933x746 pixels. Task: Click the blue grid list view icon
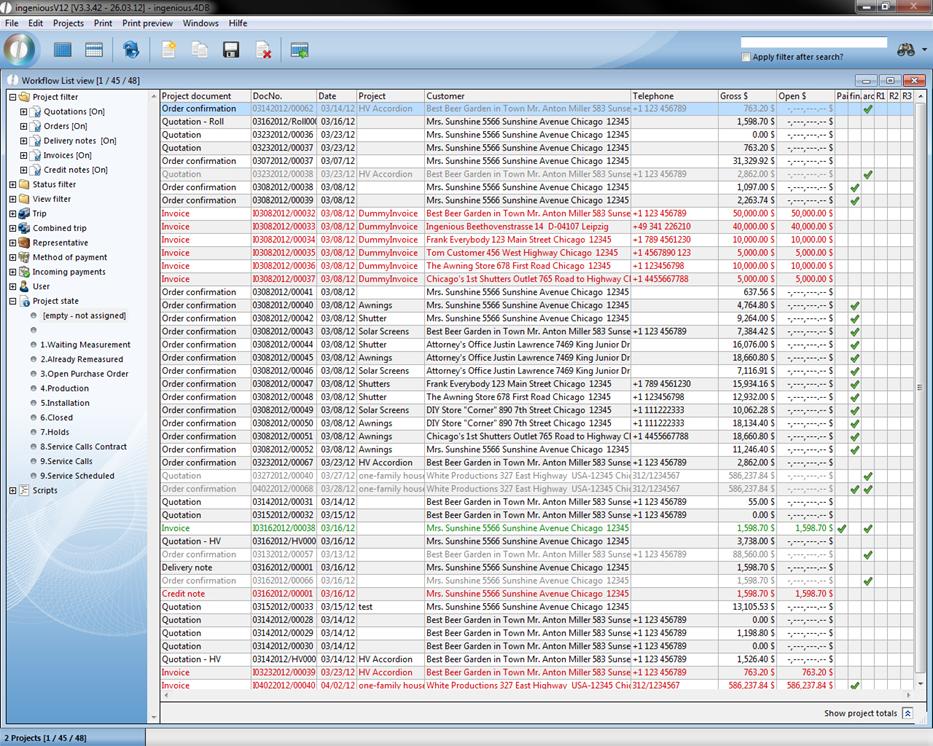coord(63,49)
